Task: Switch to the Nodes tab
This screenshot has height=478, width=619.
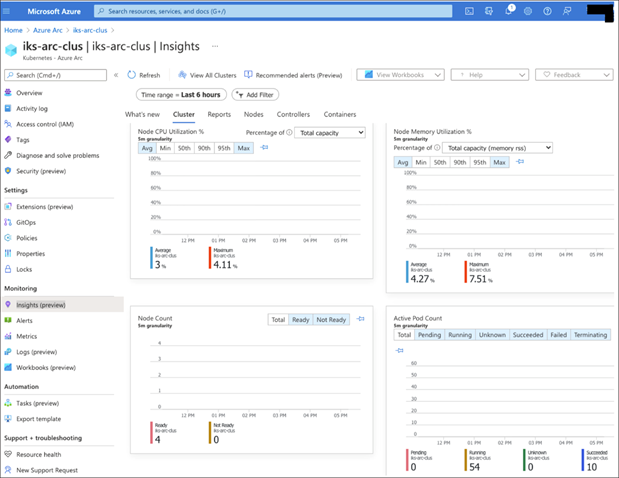Action: 253,115
